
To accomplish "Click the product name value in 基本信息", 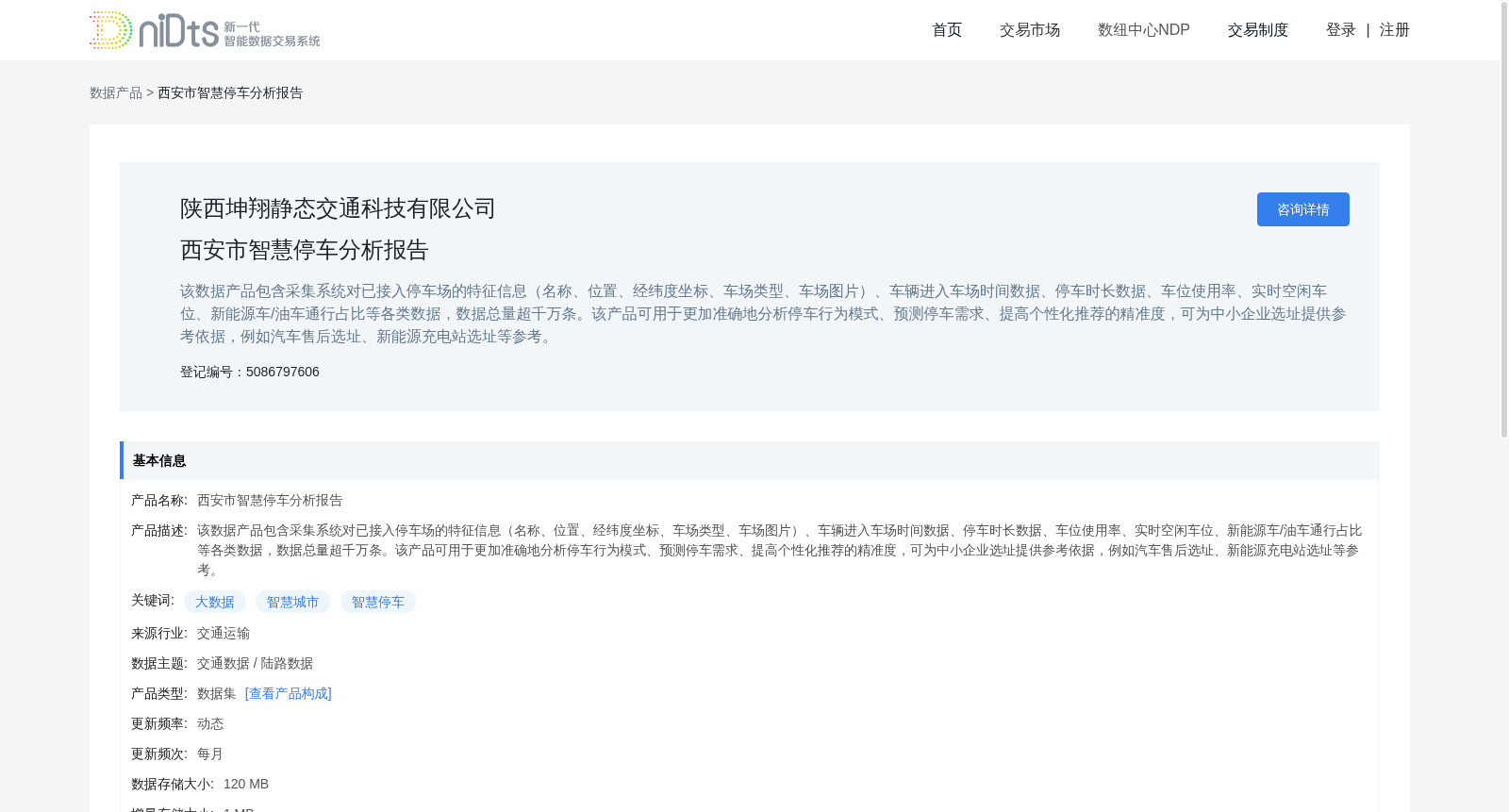I will [x=270, y=500].
